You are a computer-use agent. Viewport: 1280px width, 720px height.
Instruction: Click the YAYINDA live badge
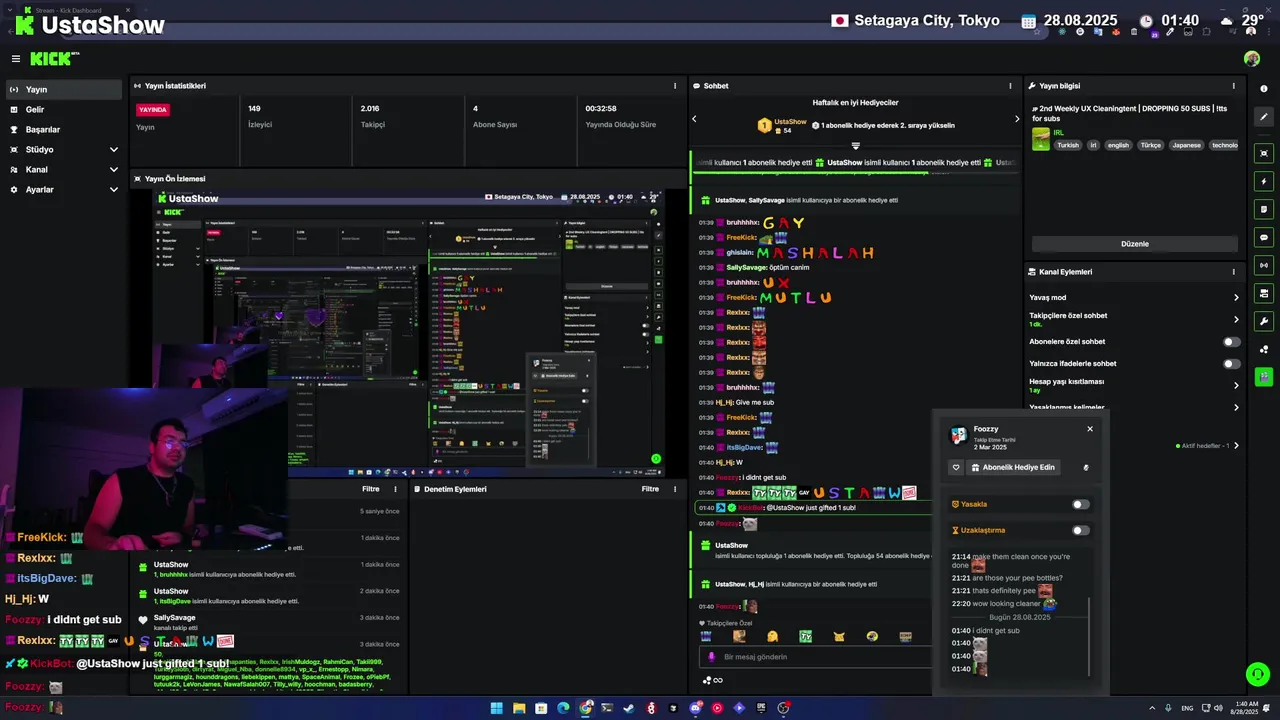click(153, 110)
